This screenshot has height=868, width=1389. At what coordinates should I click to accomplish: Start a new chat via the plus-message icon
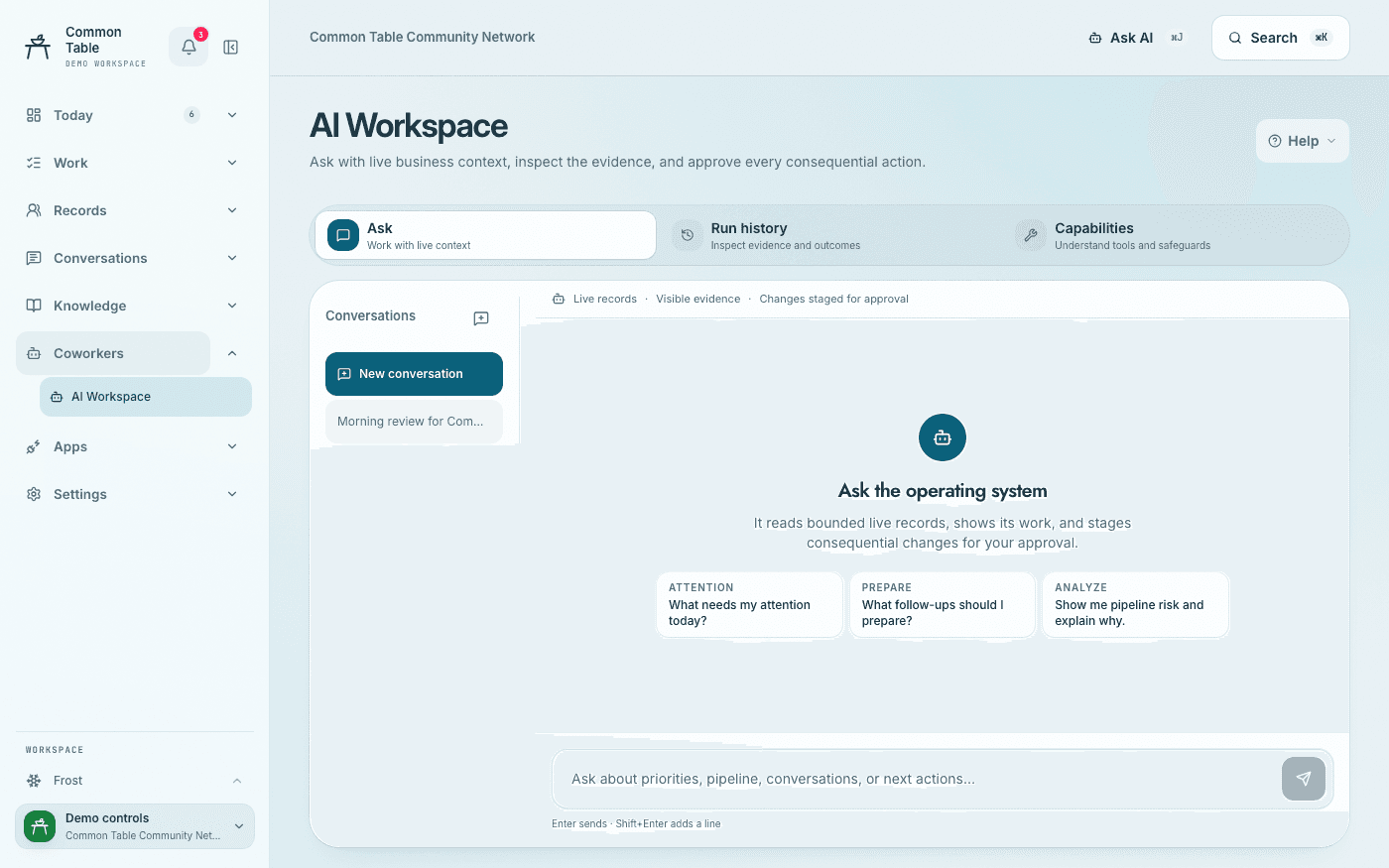pyautogui.click(x=481, y=318)
